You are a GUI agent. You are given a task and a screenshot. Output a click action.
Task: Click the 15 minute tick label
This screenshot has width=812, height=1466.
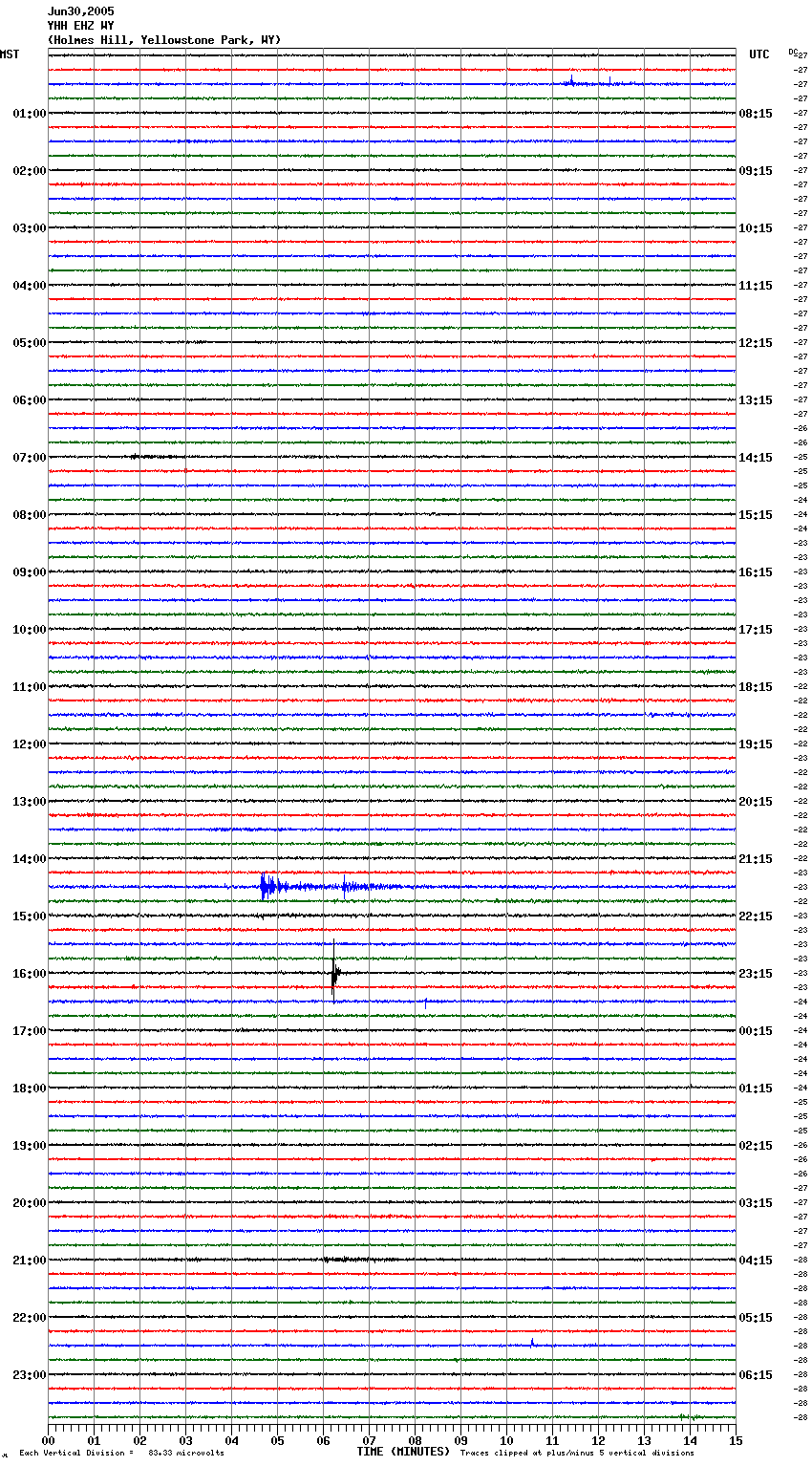[x=736, y=1441]
